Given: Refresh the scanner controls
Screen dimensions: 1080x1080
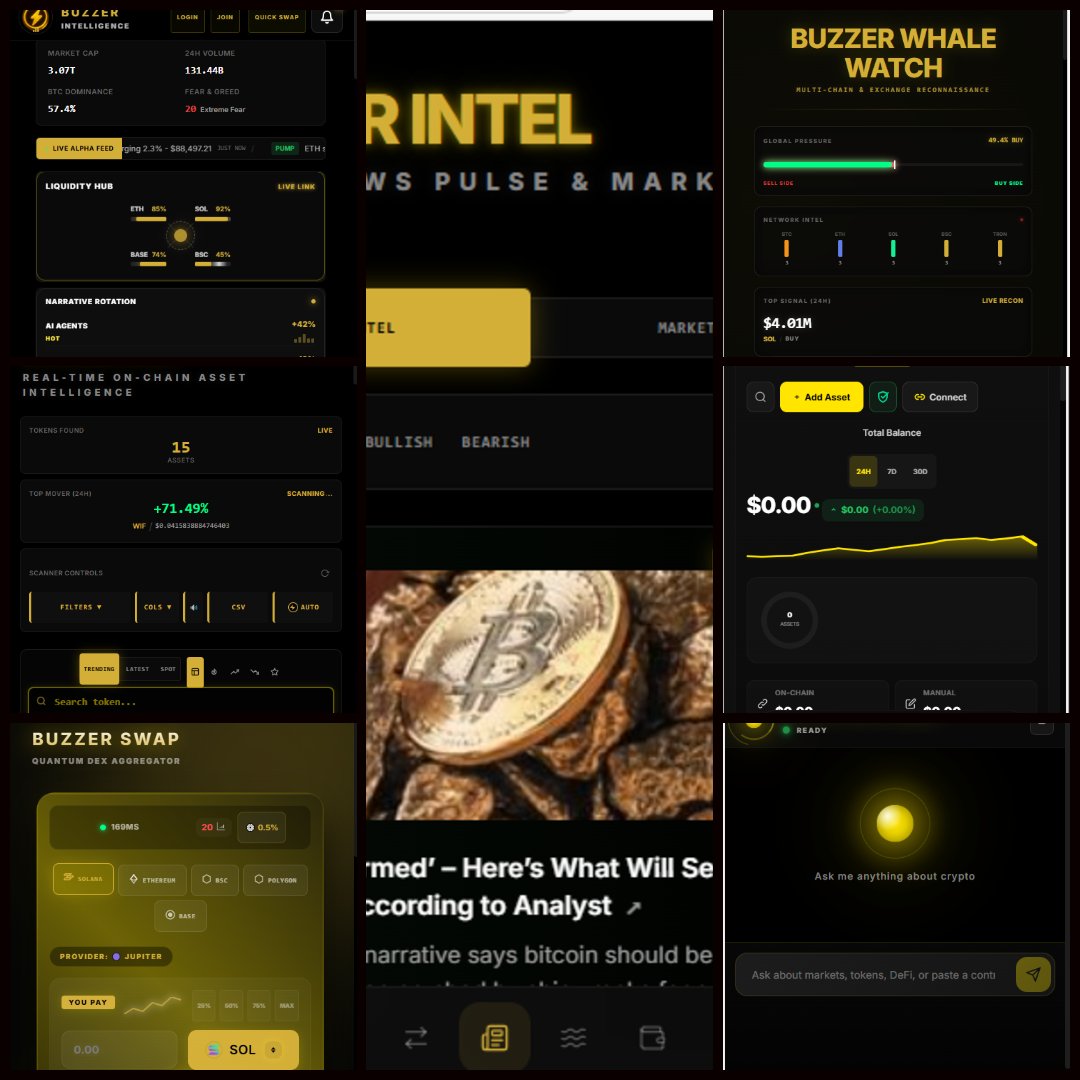Looking at the screenshot, I should [325, 573].
